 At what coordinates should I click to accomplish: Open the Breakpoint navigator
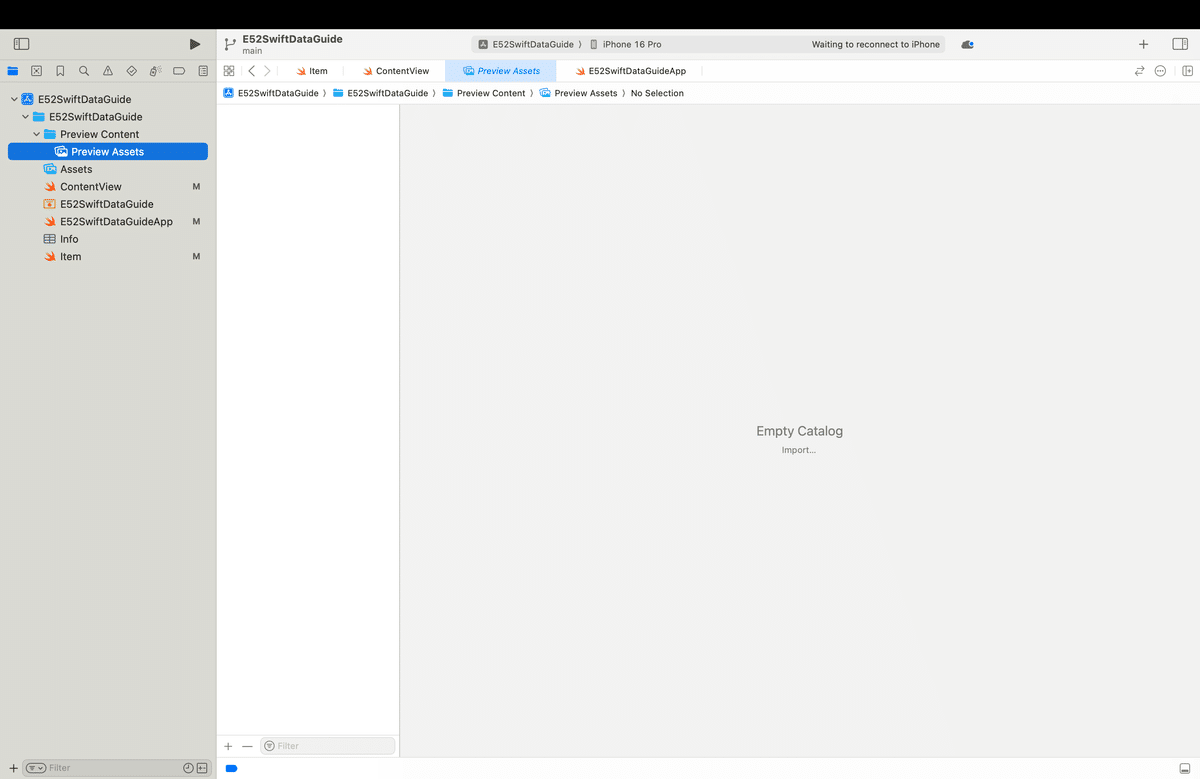point(179,71)
